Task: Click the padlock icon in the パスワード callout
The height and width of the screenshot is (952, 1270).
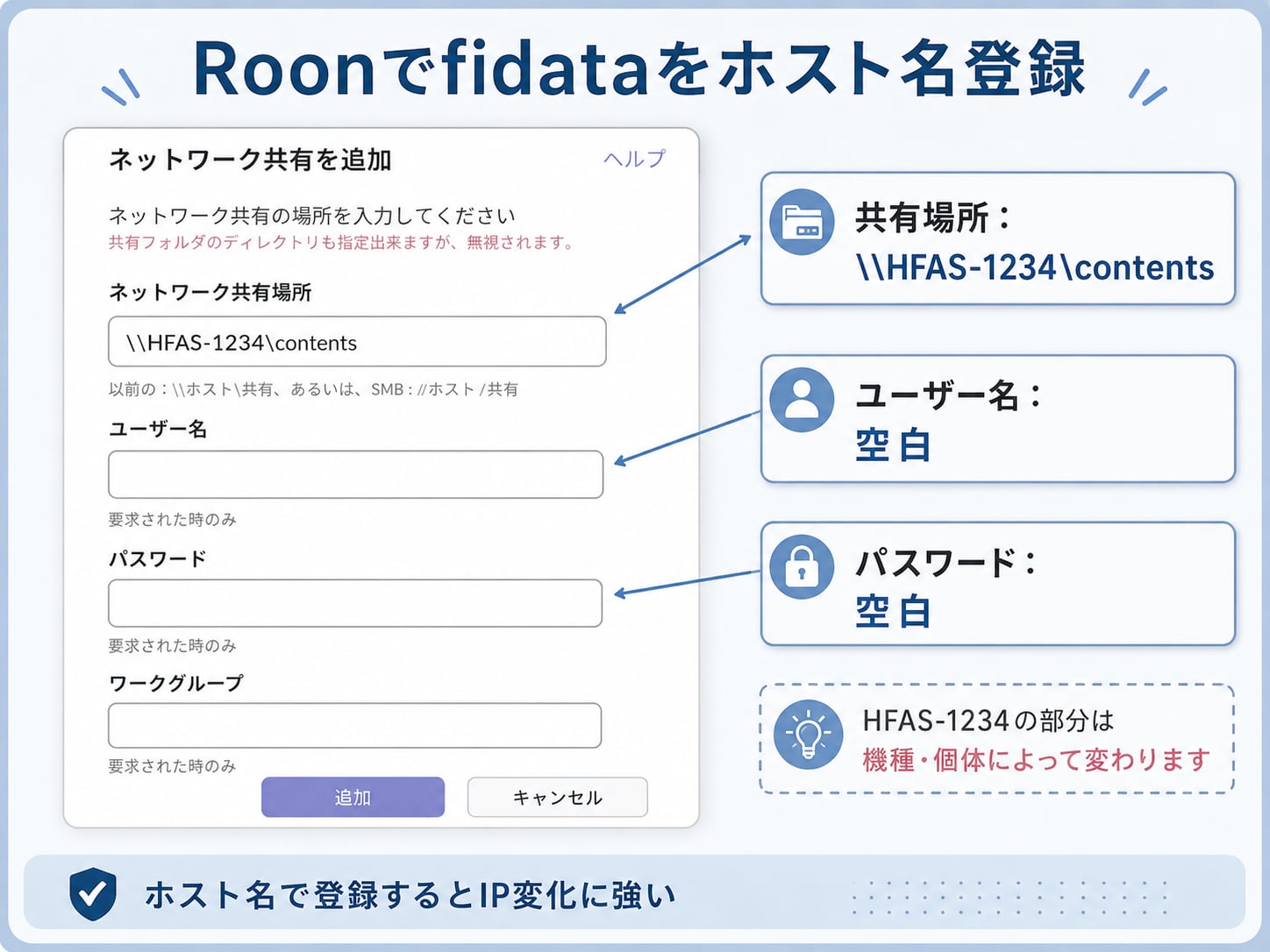Action: point(802,566)
